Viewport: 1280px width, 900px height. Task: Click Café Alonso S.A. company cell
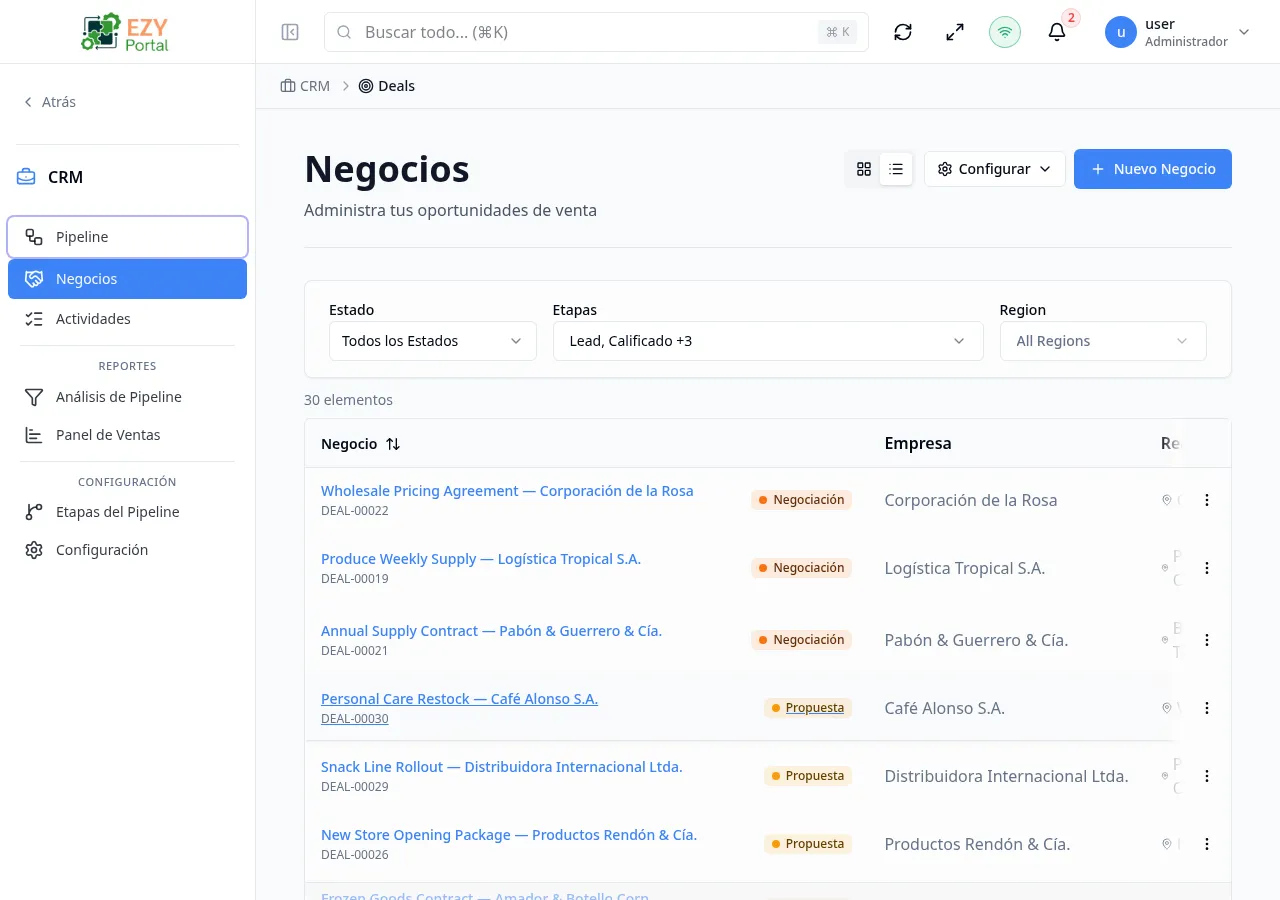(x=945, y=708)
